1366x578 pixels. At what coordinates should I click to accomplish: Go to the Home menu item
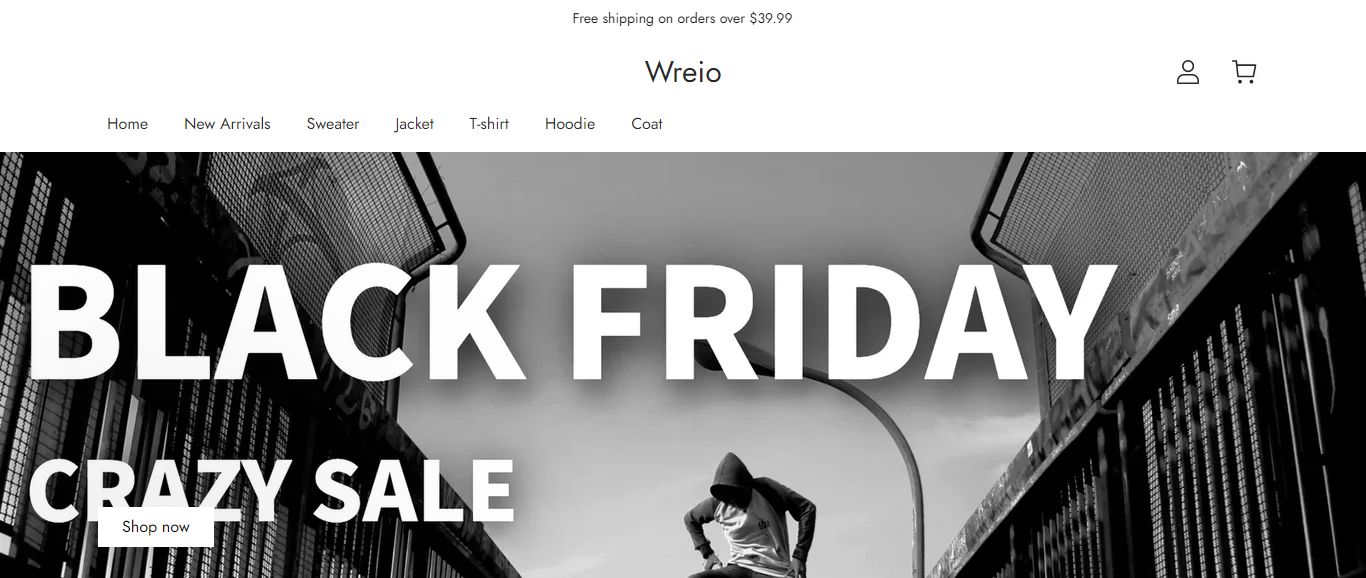127,124
